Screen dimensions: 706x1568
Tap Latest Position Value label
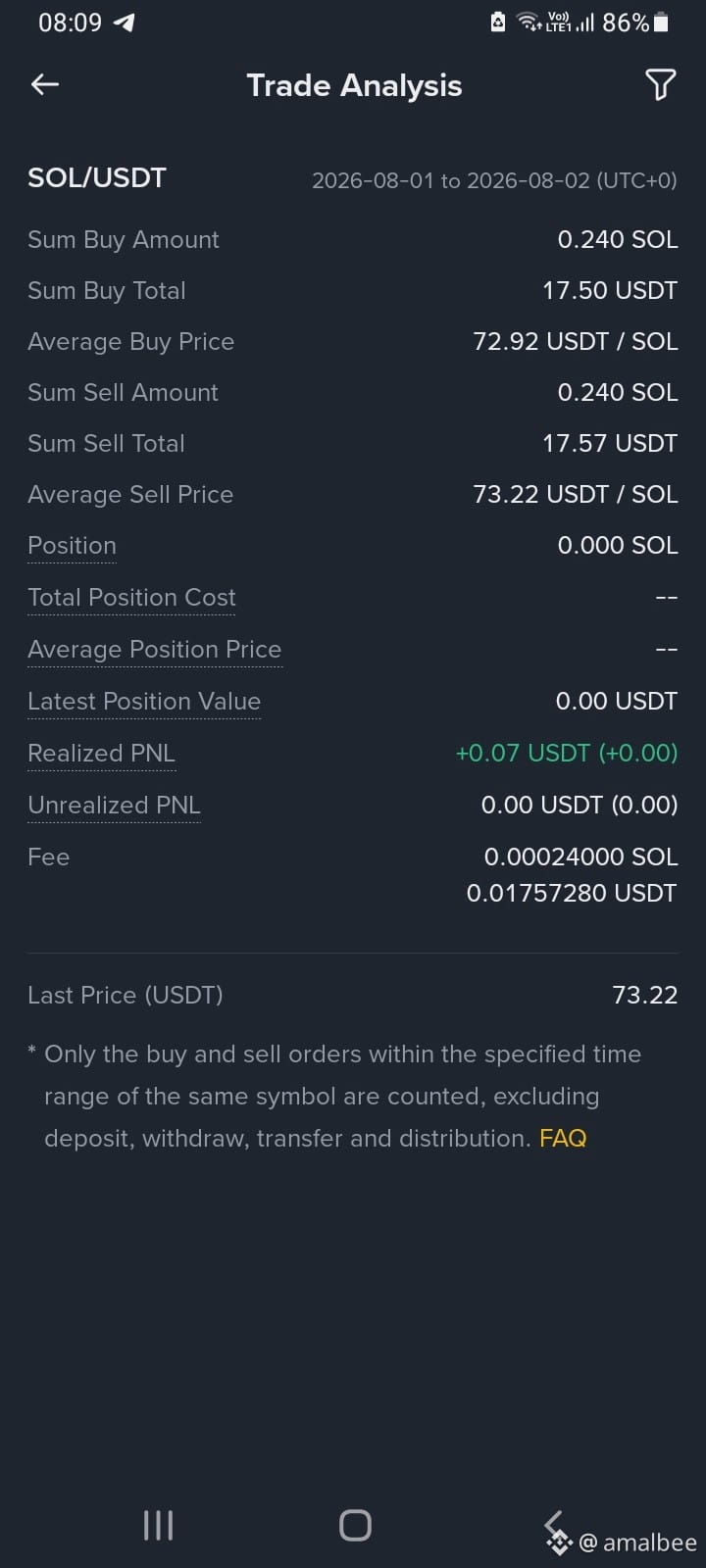144,702
